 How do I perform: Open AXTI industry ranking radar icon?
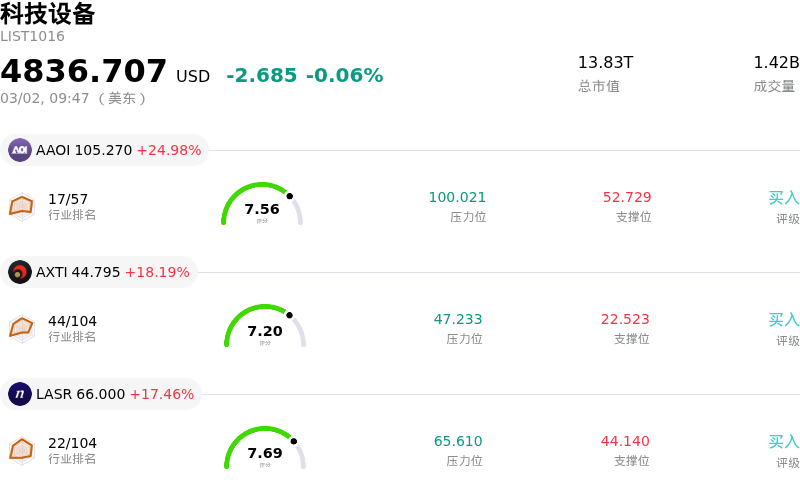click(x=21, y=328)
